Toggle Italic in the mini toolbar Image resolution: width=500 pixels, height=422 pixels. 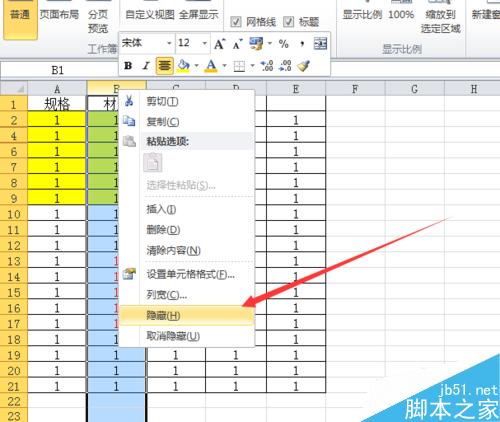pyautogui.click(x=146, y=66)
